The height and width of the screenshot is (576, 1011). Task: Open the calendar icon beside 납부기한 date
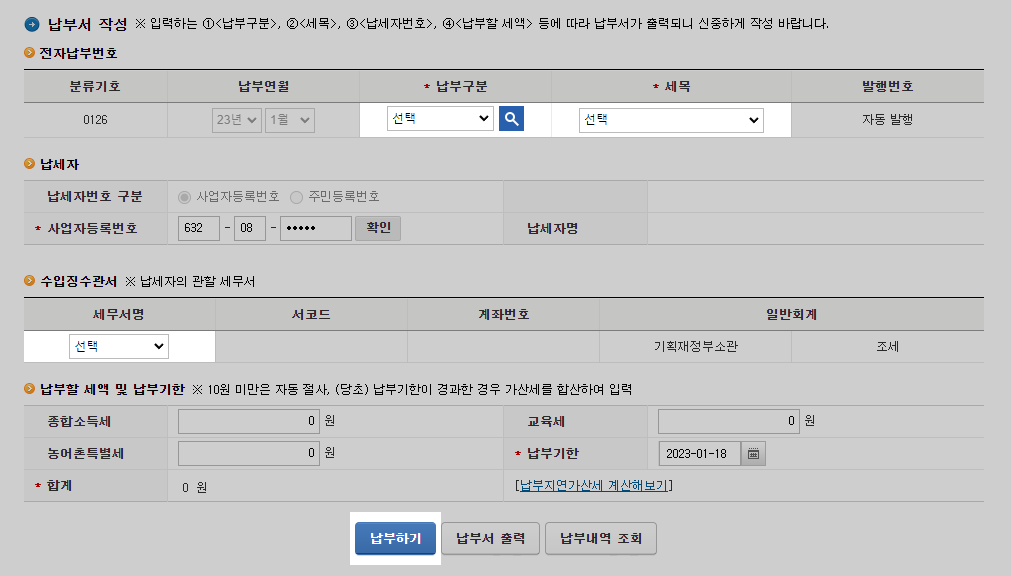[x=753, y=453]
